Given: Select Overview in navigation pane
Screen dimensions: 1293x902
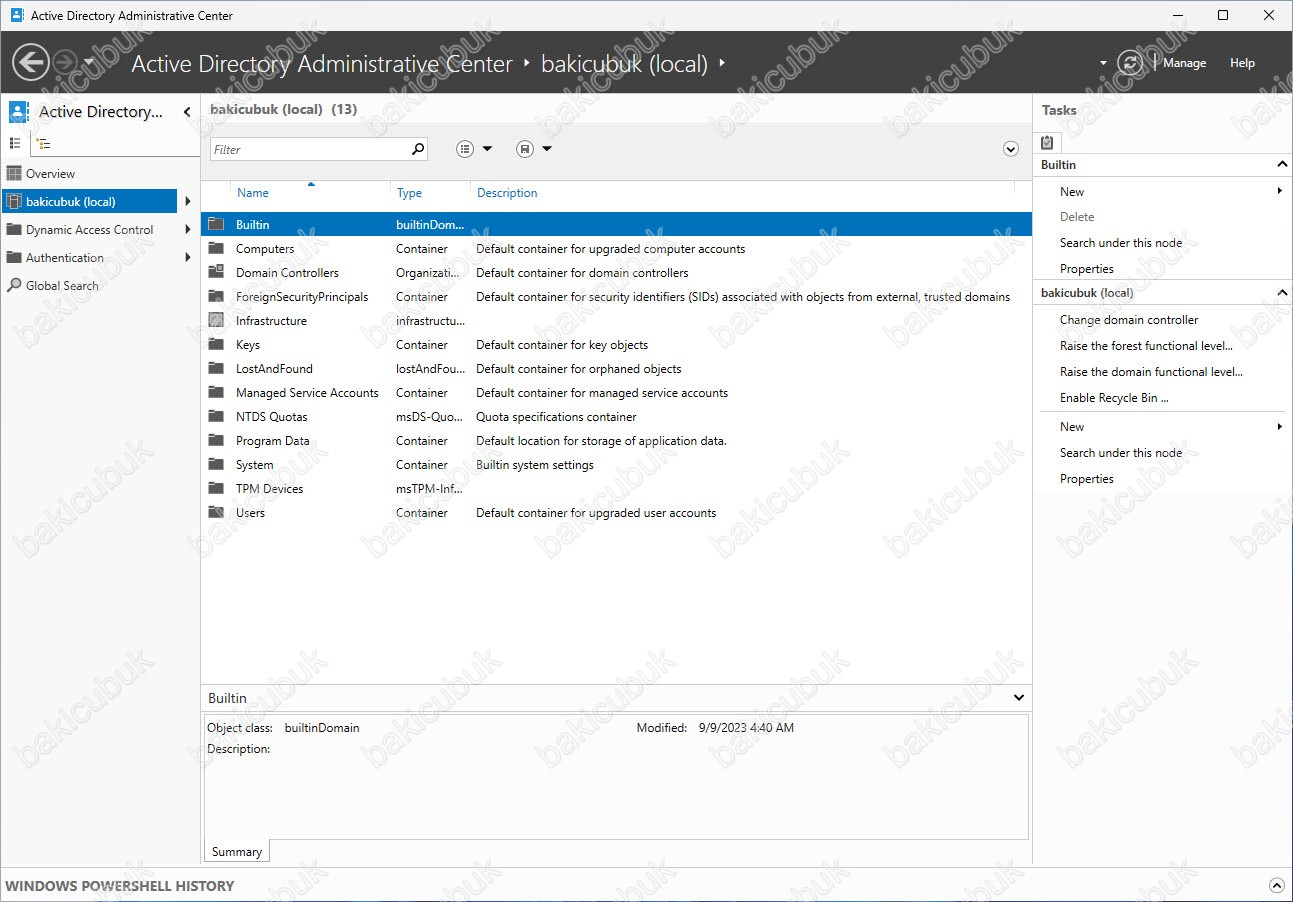Looking at the screenshot, I should [x=50, y=174].
